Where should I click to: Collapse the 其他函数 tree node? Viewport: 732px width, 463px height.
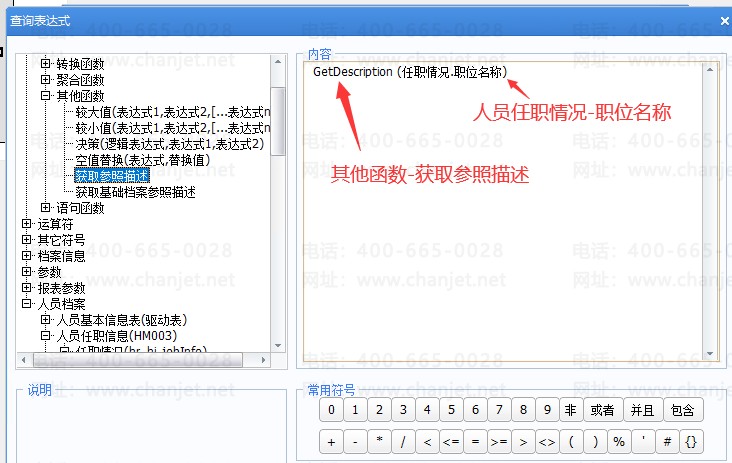(45, 96)
